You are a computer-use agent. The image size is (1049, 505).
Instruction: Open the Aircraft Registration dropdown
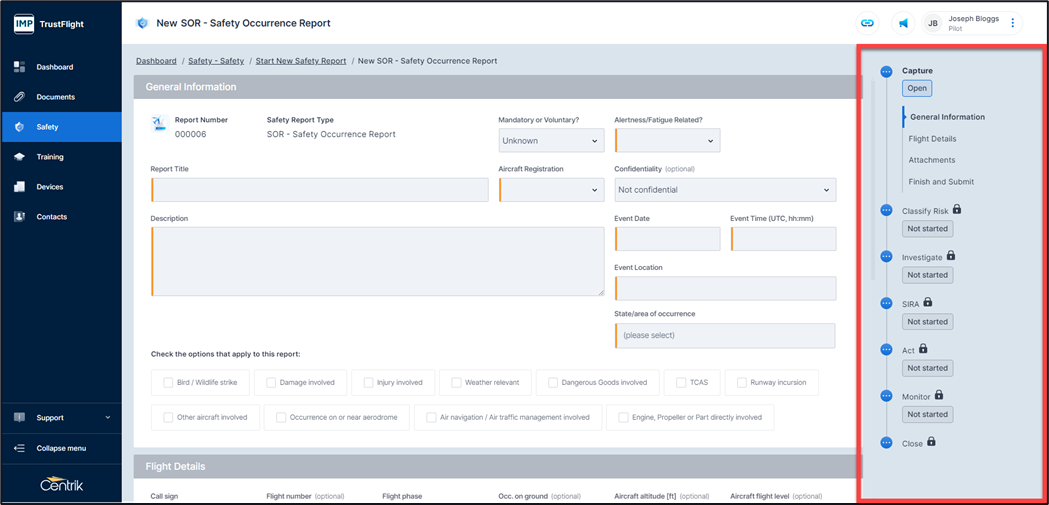click(x=550, y=190)
